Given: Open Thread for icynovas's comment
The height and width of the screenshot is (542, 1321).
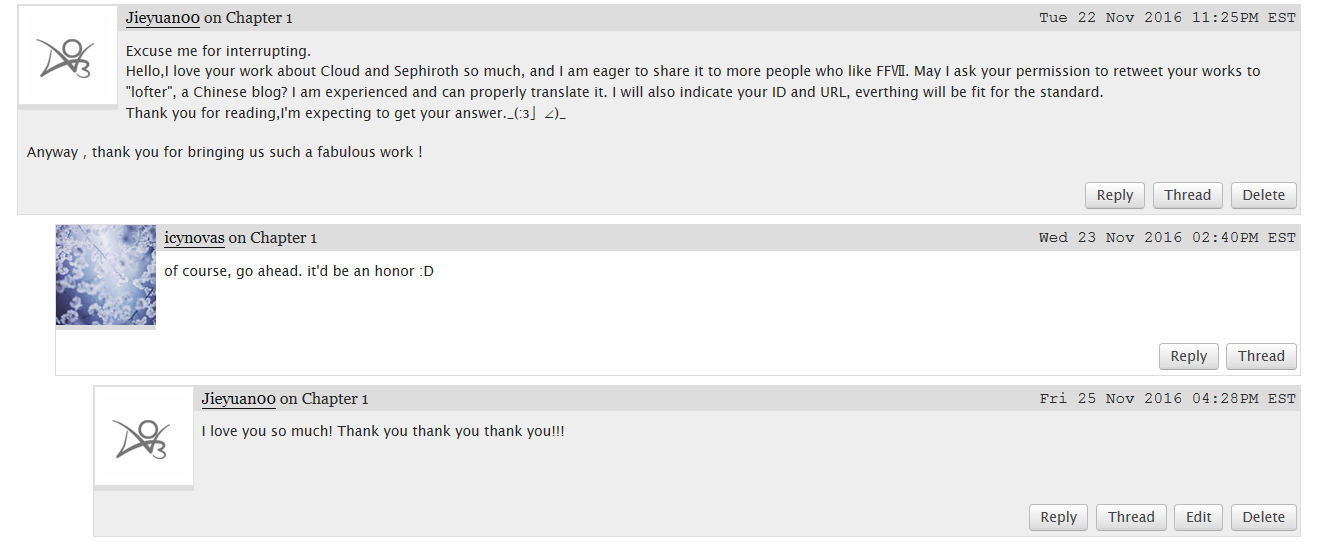Looking at the screenshot, I should (1261, 356).
